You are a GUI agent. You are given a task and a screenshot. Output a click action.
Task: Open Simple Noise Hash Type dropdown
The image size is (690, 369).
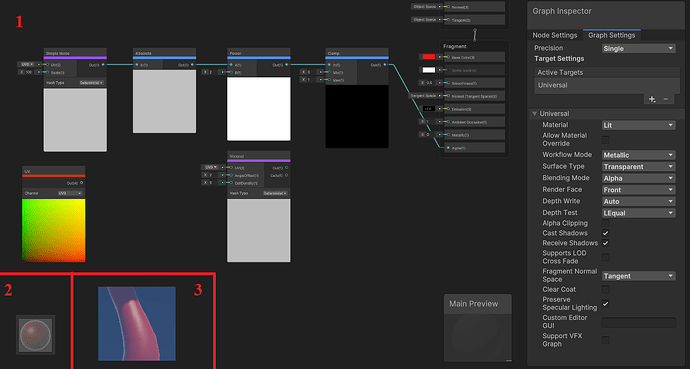(92, 83)
